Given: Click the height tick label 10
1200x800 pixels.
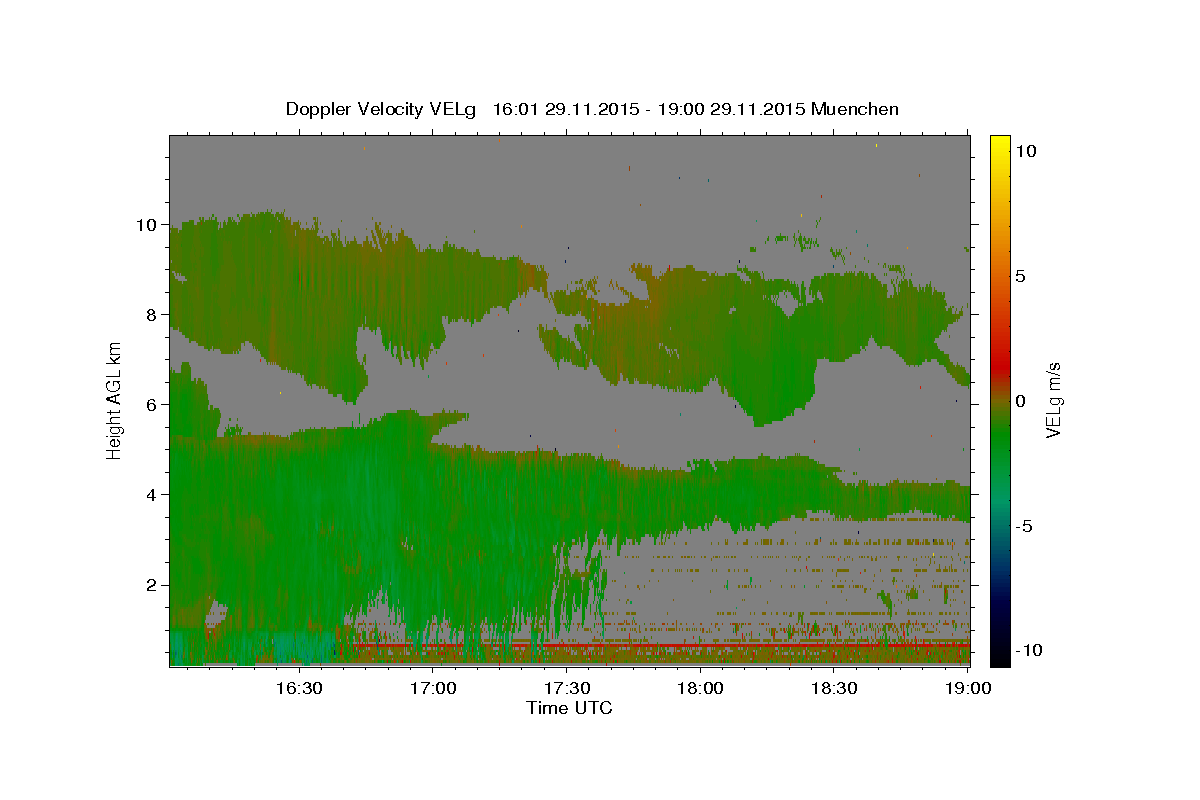Looking at the screenshot, I should click(147, 225).
